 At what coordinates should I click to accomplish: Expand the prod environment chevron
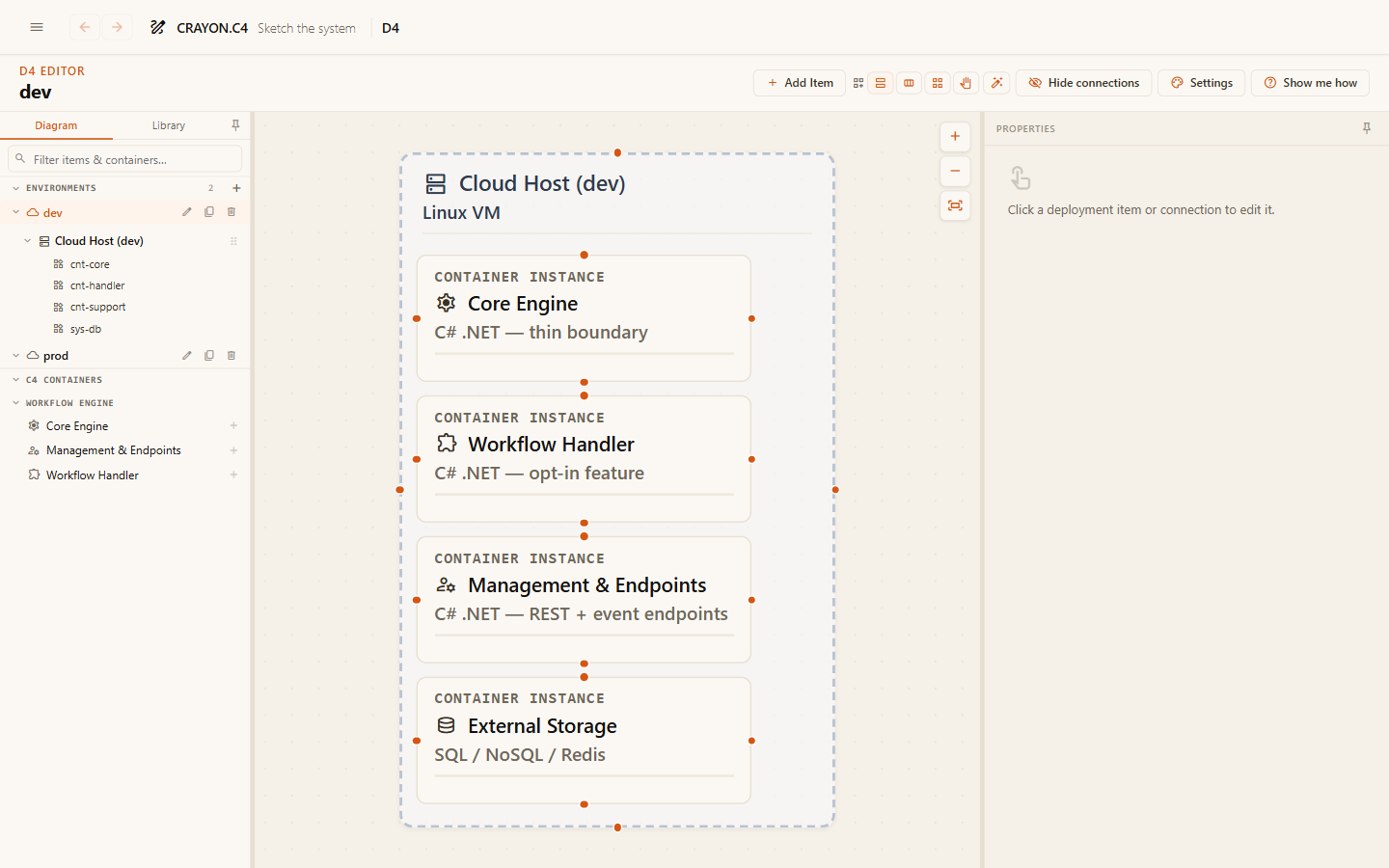tap(15, 356)
